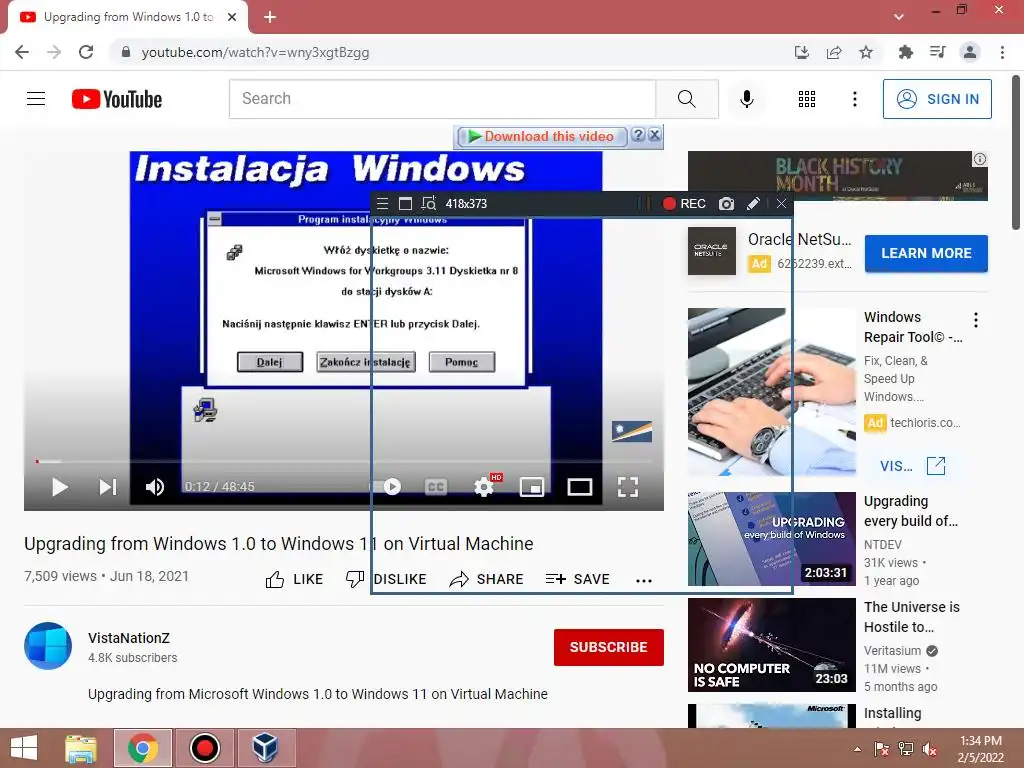Share this page icon

tap(834, 52)
